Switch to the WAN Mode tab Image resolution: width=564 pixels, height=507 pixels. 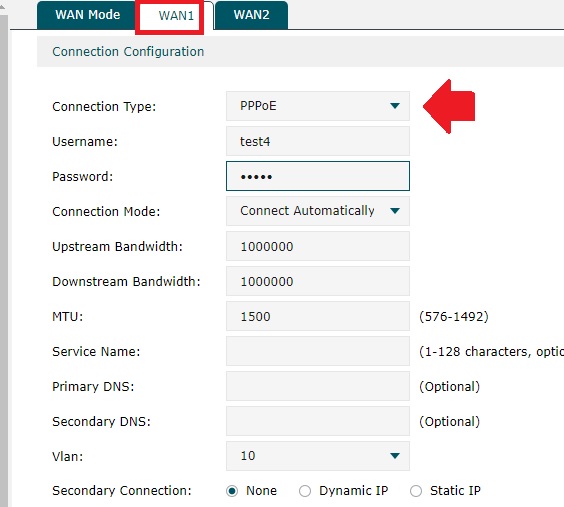pos(87,15)
